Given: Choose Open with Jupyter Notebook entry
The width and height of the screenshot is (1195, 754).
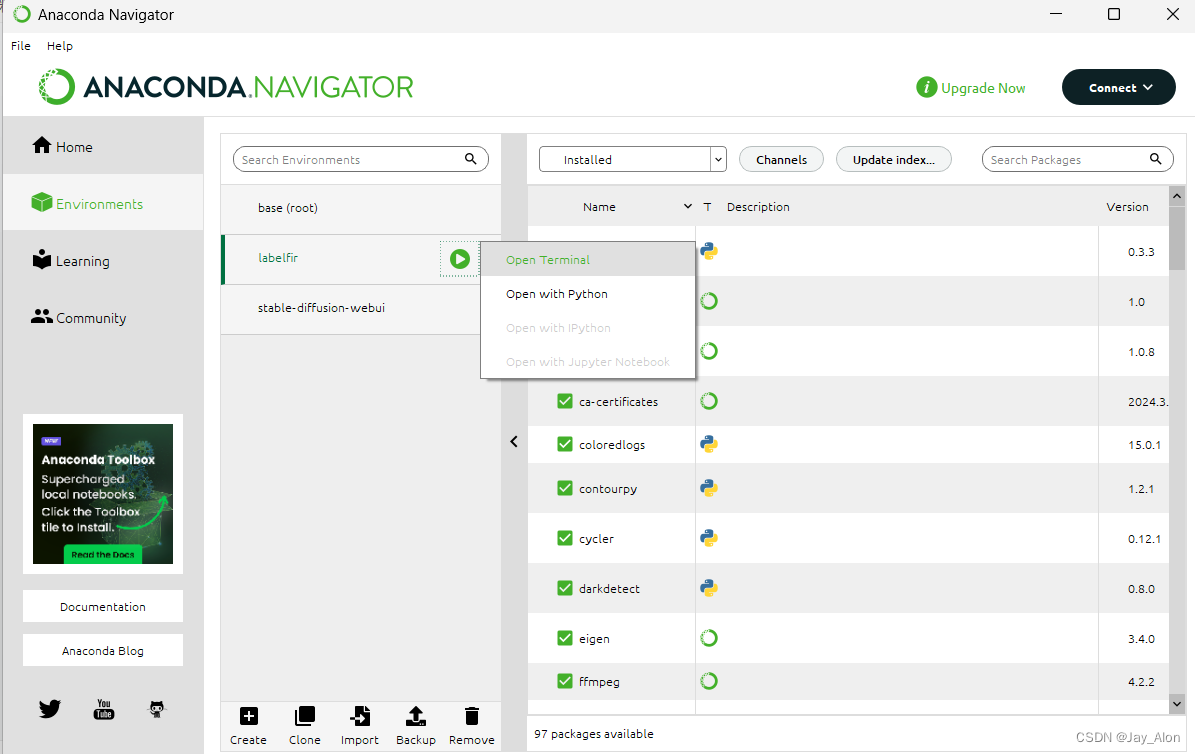Looking at the screenshot, I should (x=588, y=362).
